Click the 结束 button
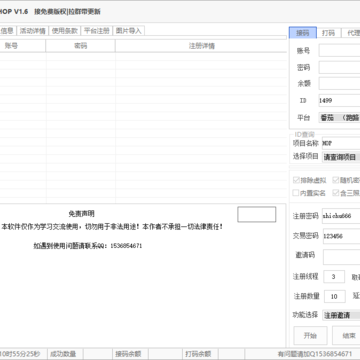 pos(347,336)
